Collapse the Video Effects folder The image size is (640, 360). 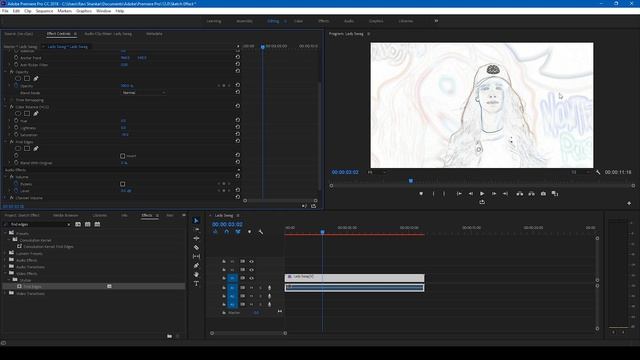pos(5,273)
